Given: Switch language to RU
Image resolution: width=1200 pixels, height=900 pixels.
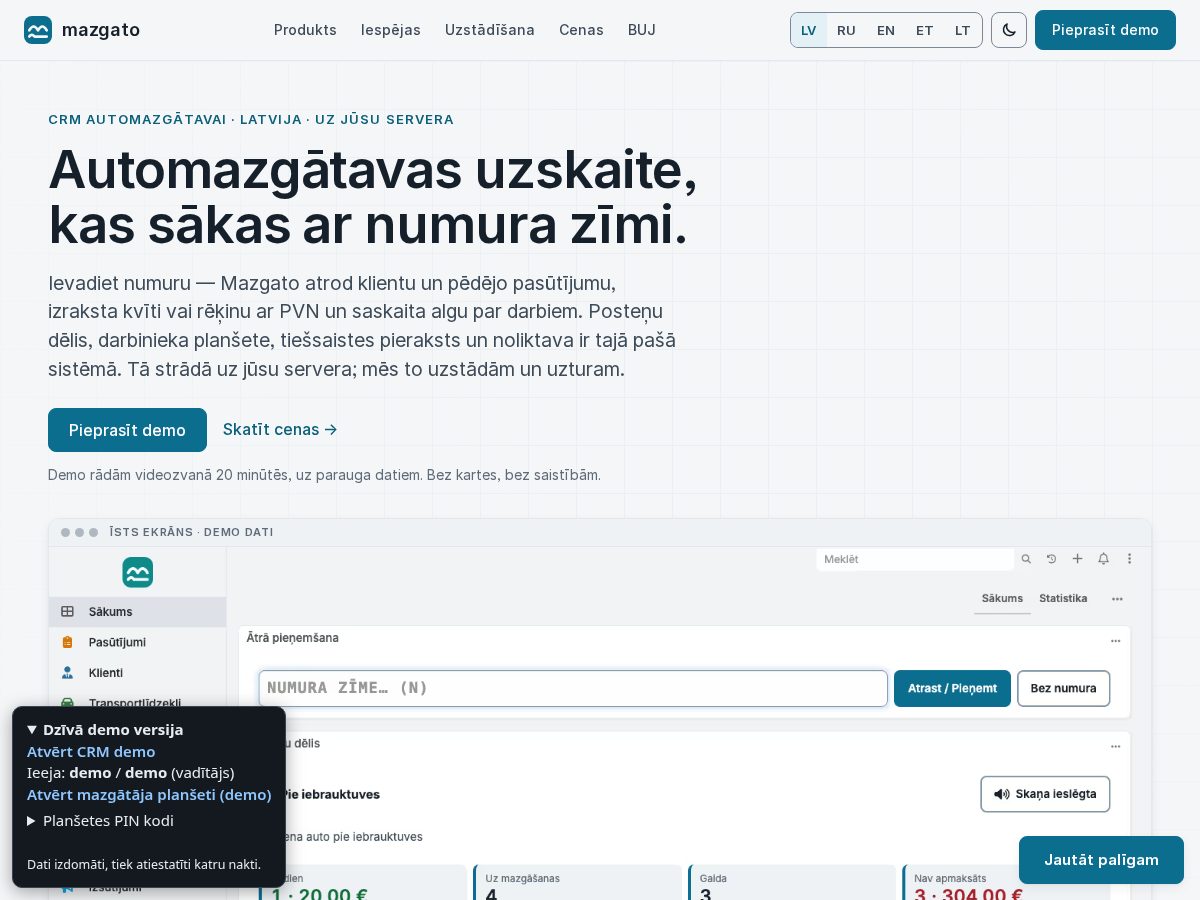Looking at the screenshot, I should click(x=846, y=30).
